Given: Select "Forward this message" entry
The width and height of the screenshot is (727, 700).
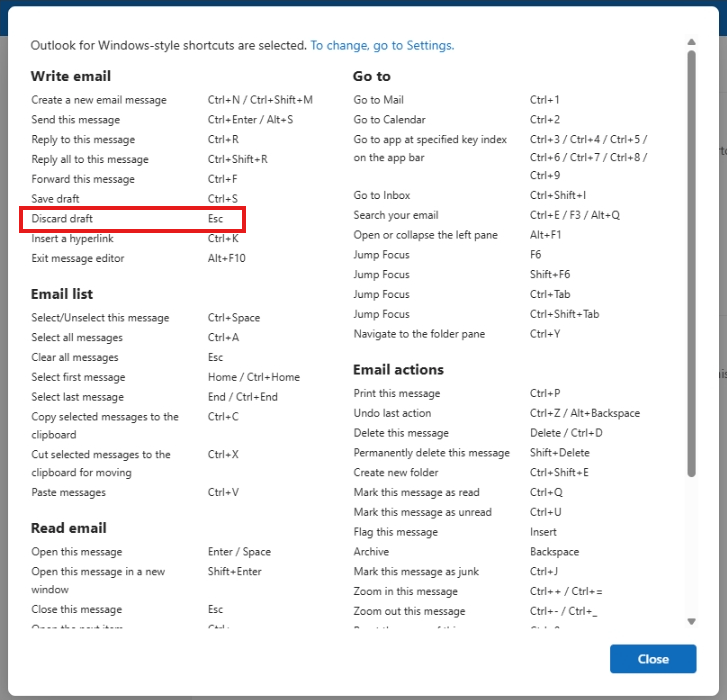Looking at the screenshot, I should [83, 179].
